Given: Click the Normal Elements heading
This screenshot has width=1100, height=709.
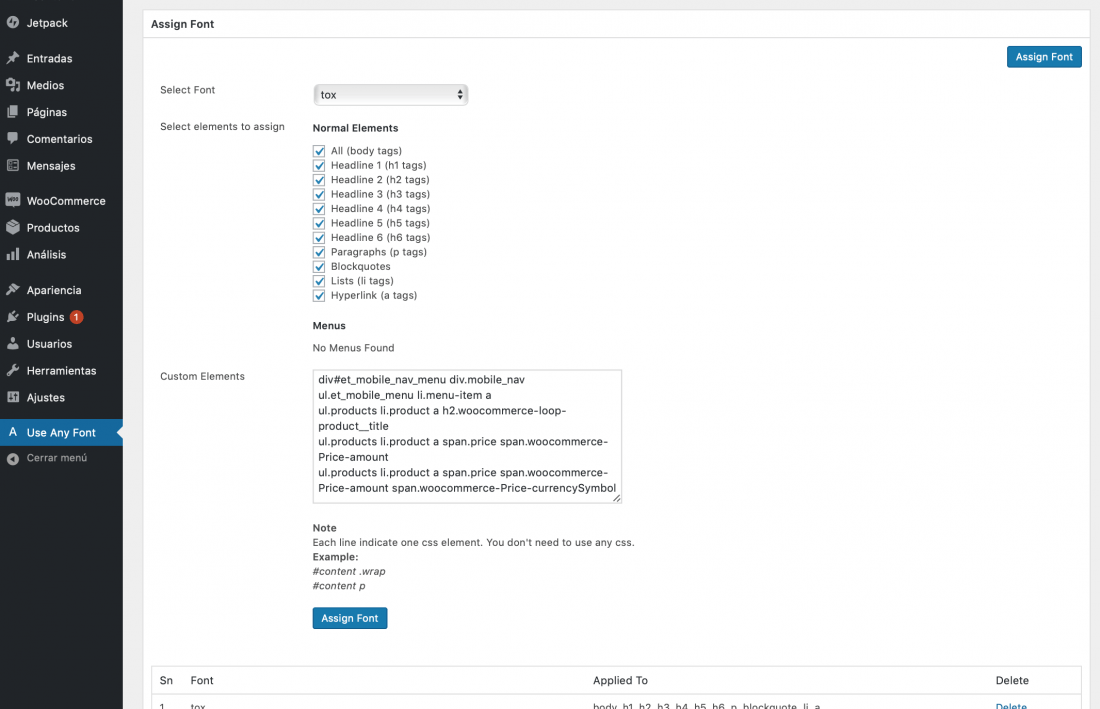Looking at the screenshot, I should point(355,128).
